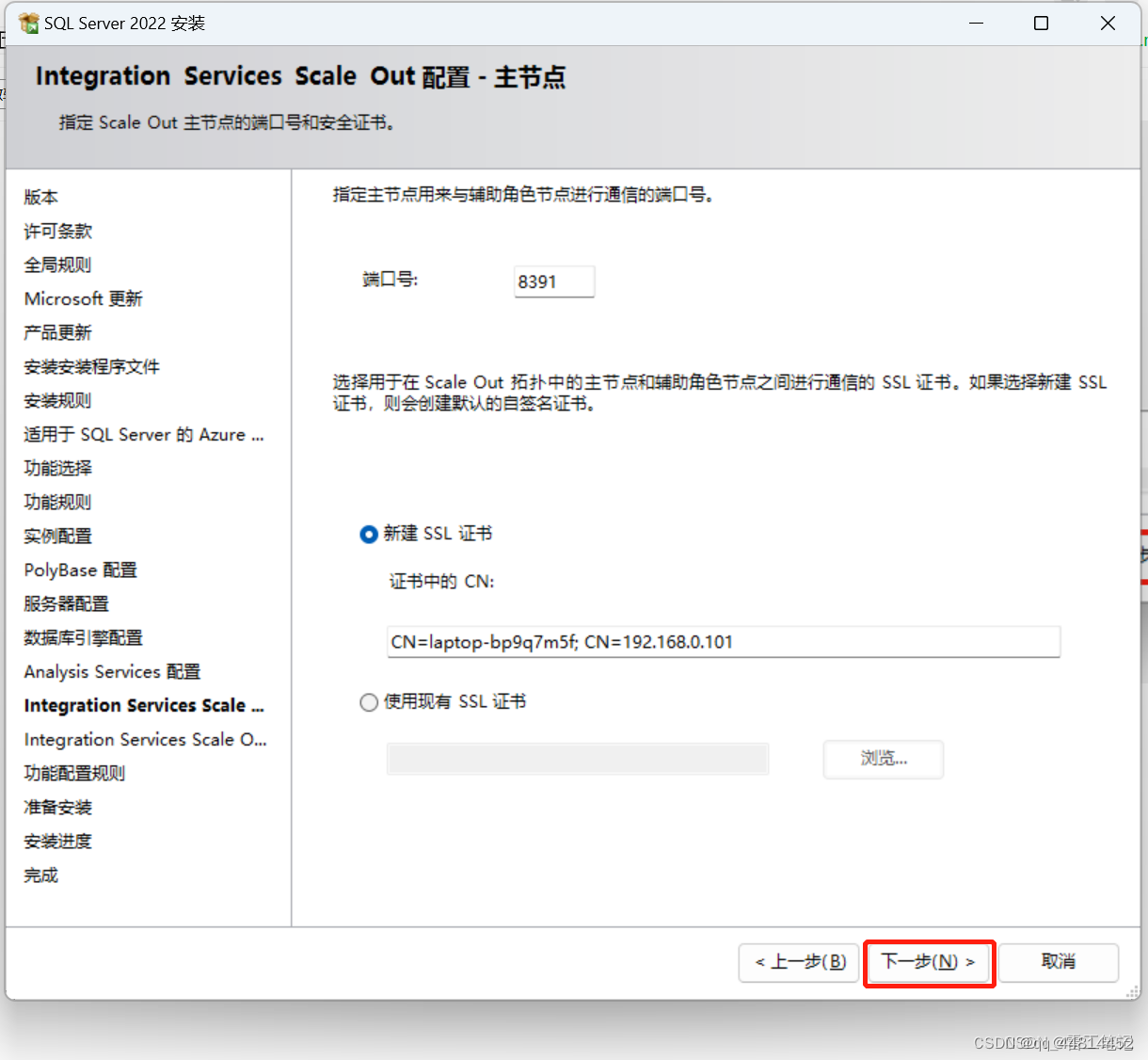Click the disabled existing certificate path field
The width and height of the screenshot is (1148, 1060).
[578, 759]
